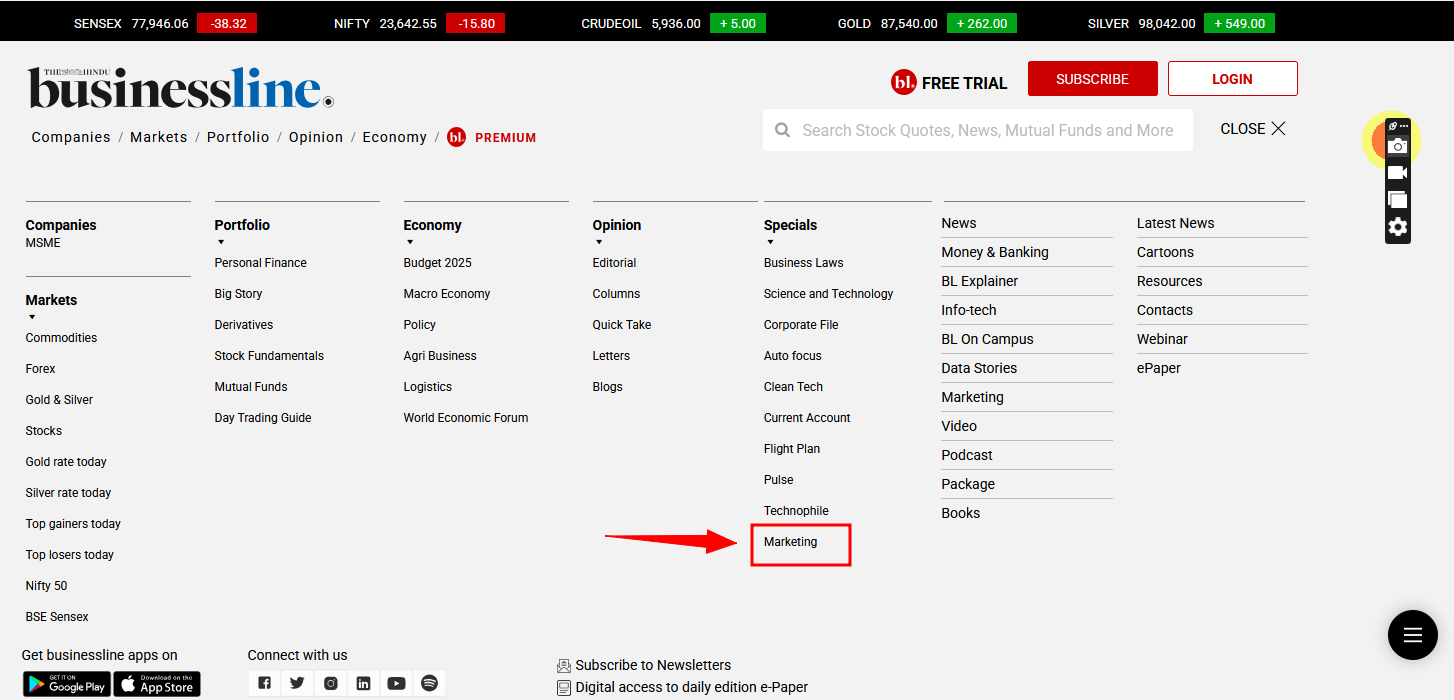Open the Facebook social icon
This screenshot has width=1454, height=700.
[264, 683]
